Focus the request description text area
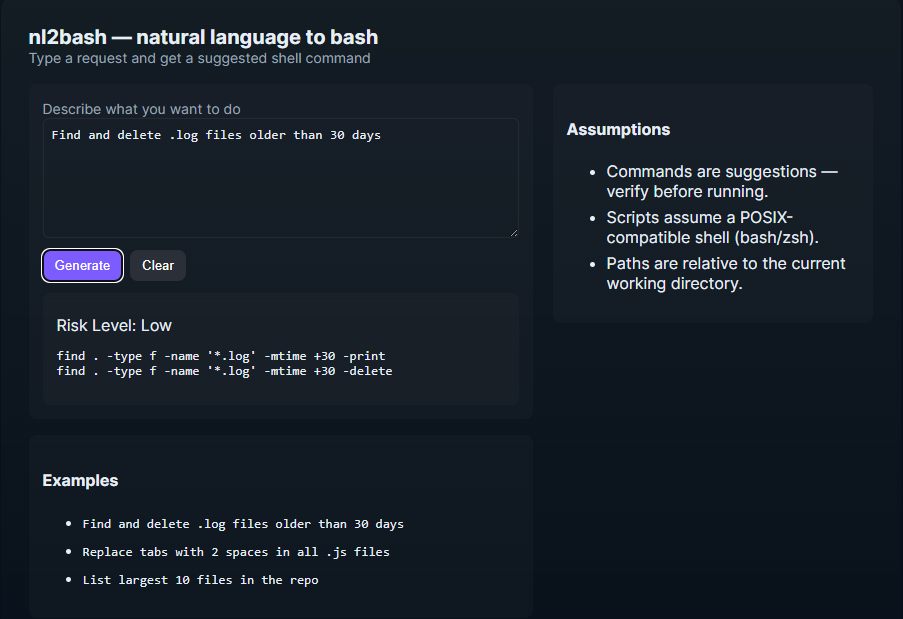 pyautogui.click(x=280, y=178)
